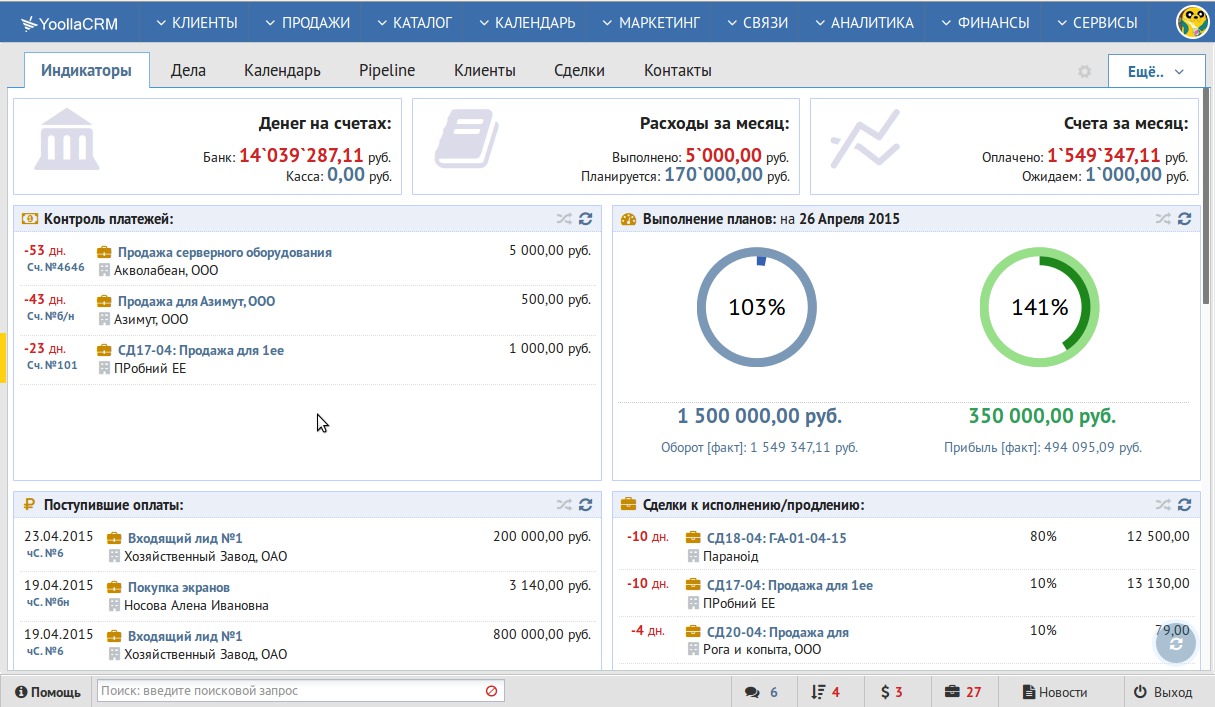Click briefcase icon beside СД18-04: ГА-01-04-15
Viewport: 1215px width, 707px height.
click(x=693, y=539)
